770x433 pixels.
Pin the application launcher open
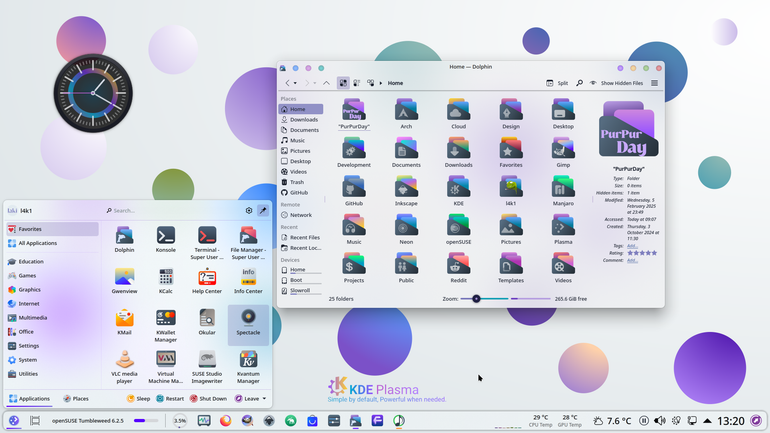263,211
